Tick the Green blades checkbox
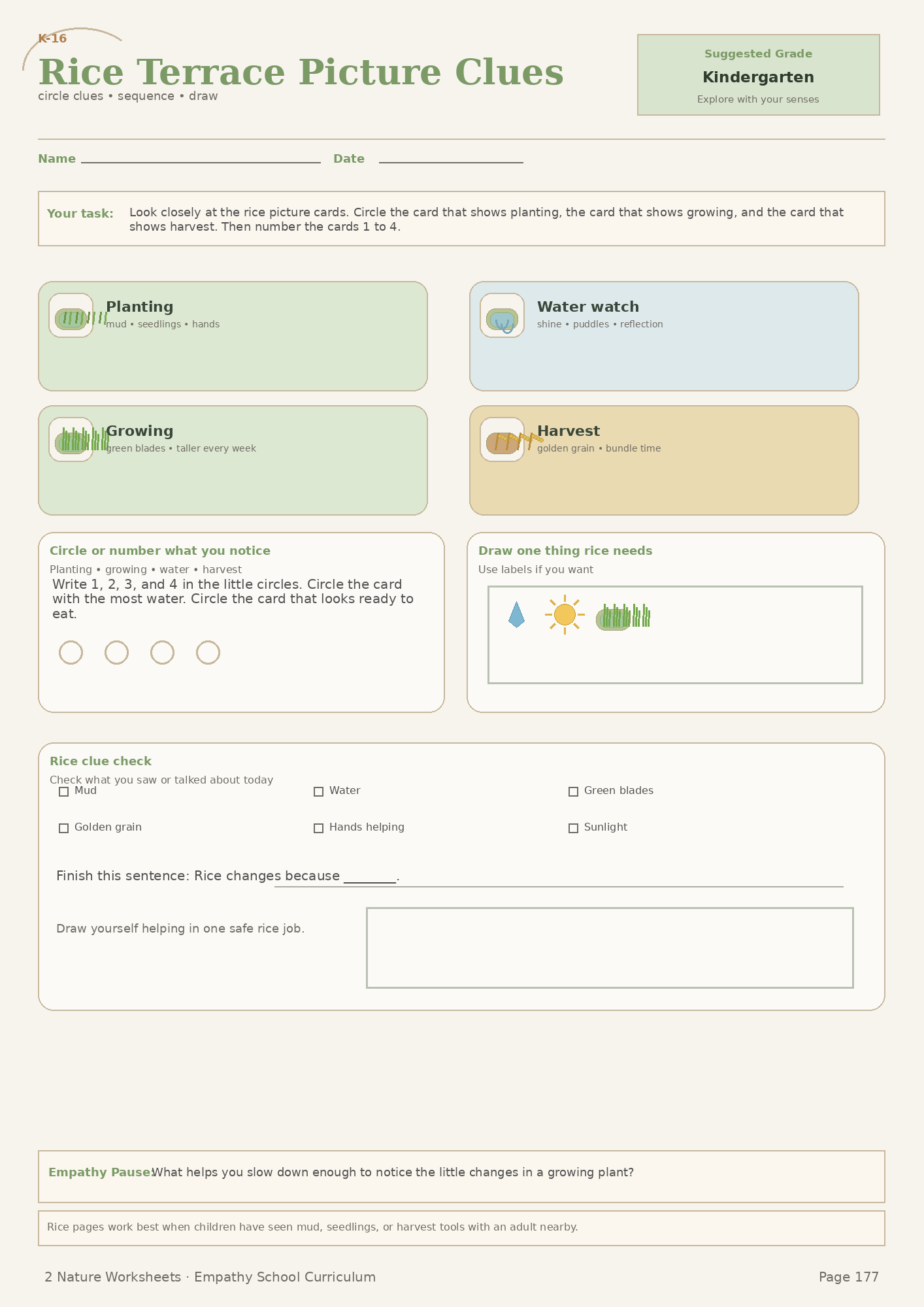 coord(573,791)
